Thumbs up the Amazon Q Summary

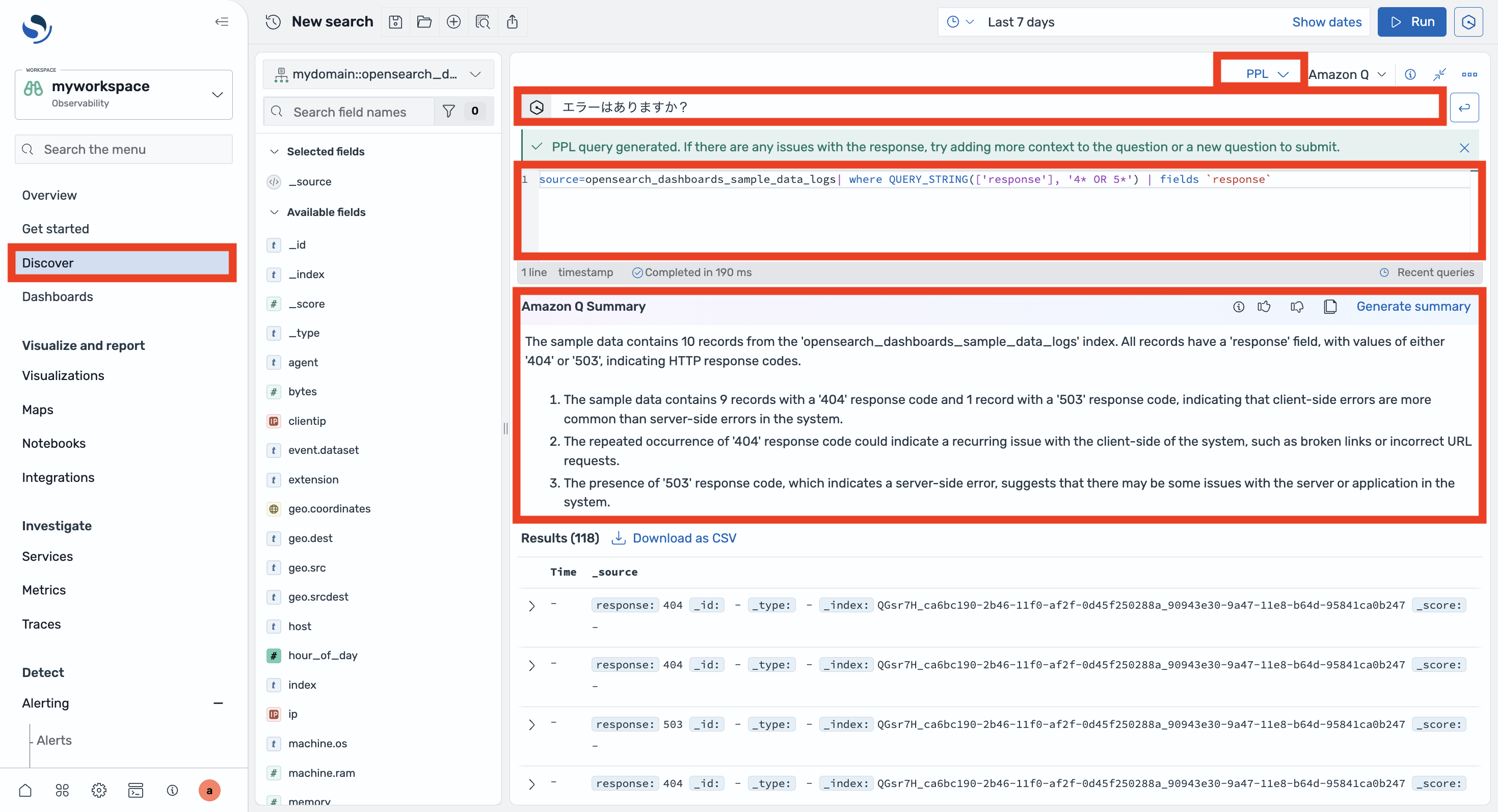(1264, 306)
